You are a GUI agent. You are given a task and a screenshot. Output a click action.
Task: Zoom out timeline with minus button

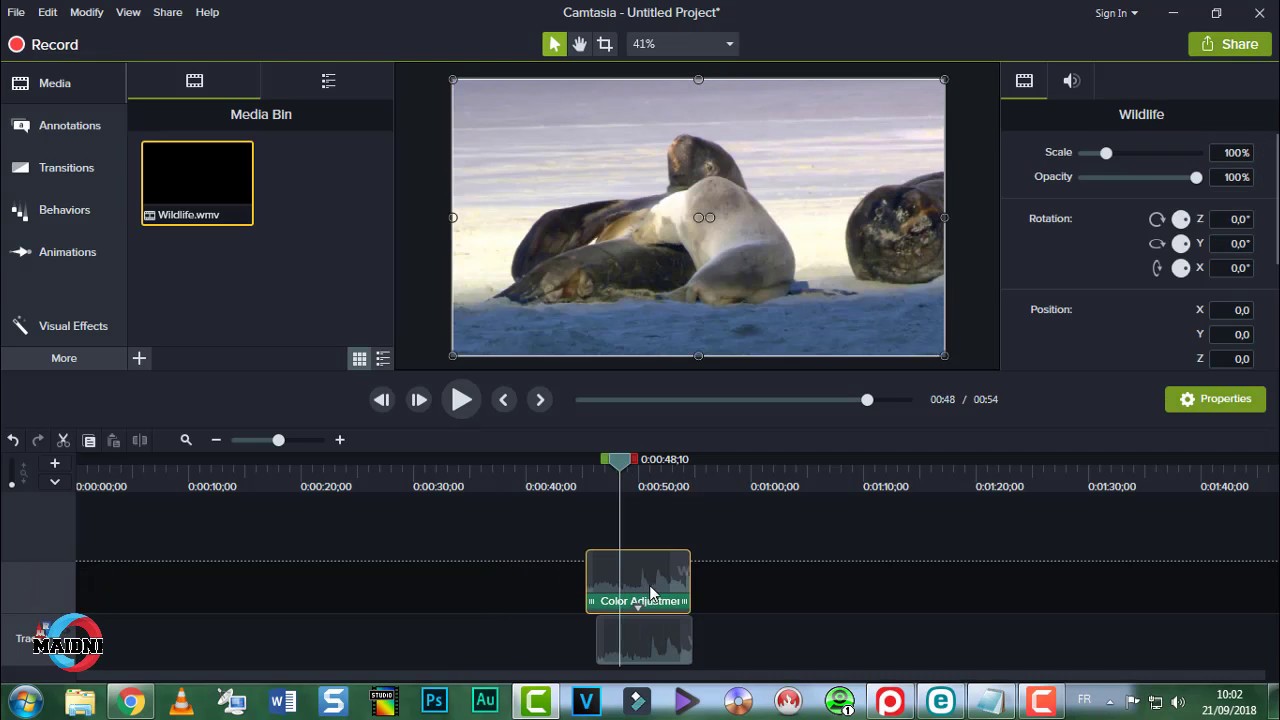coord(216,440)
